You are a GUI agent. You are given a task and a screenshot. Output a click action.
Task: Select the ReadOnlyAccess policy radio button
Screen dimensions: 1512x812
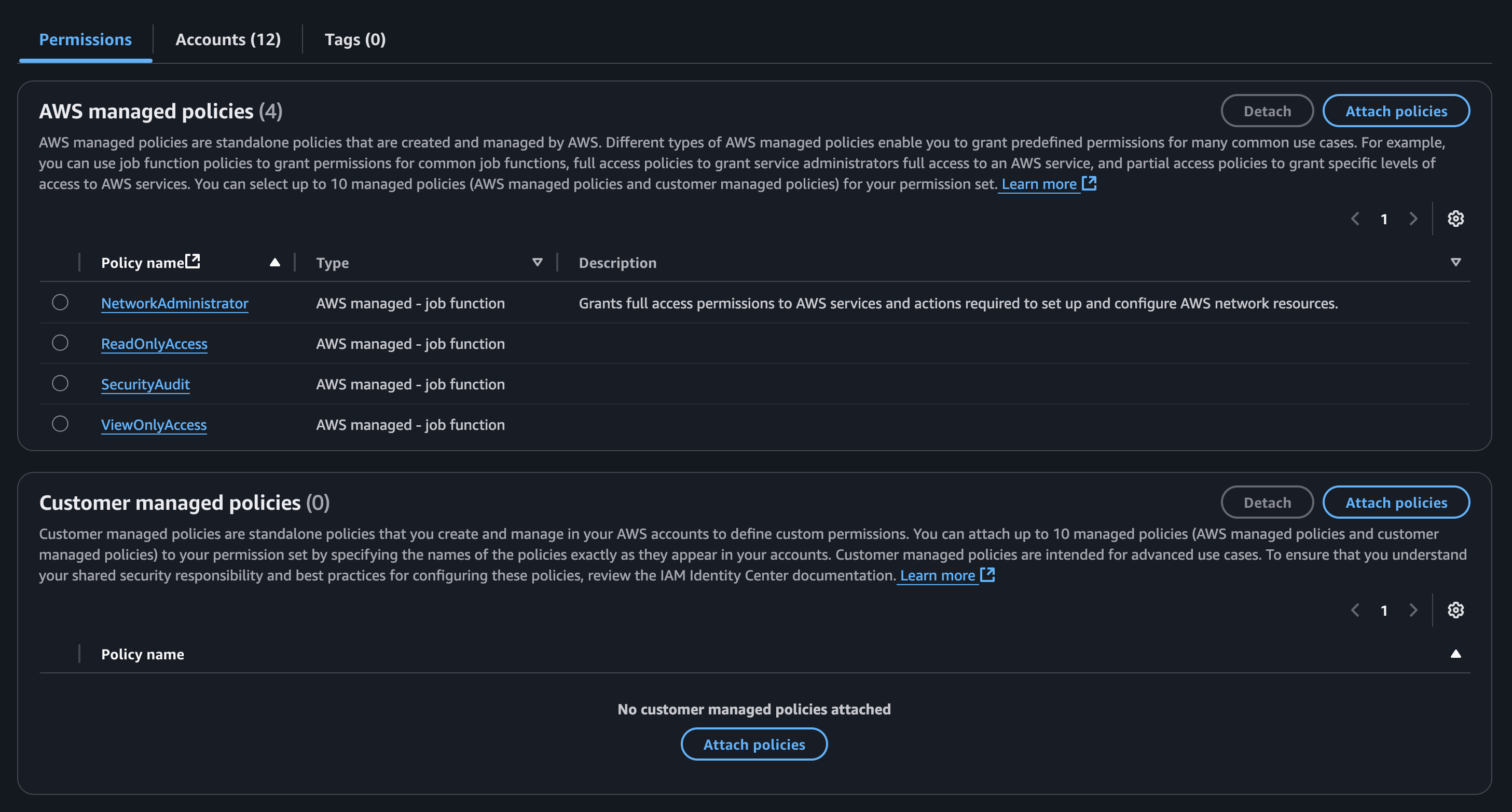[x=60, y=343]
